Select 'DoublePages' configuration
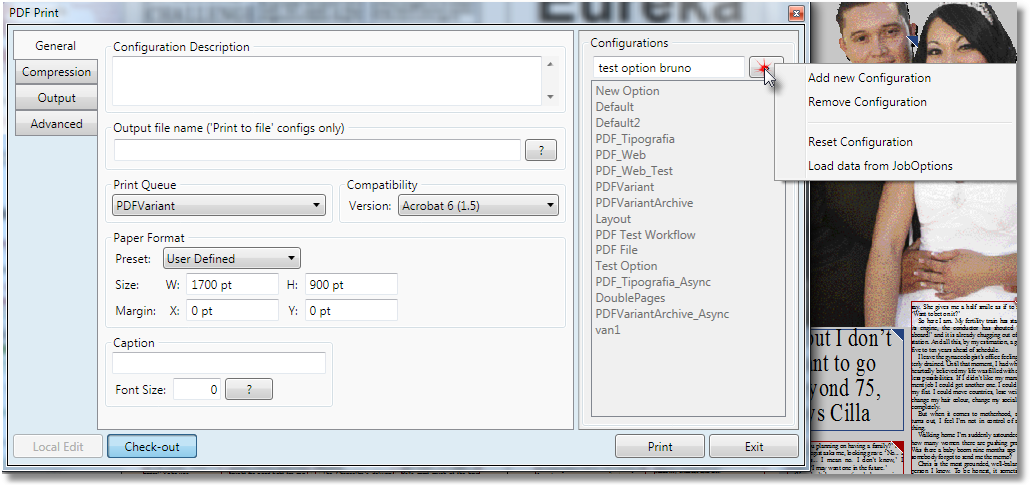The height and width of the screenshot is (488, 1031). [x=630, y=298]
